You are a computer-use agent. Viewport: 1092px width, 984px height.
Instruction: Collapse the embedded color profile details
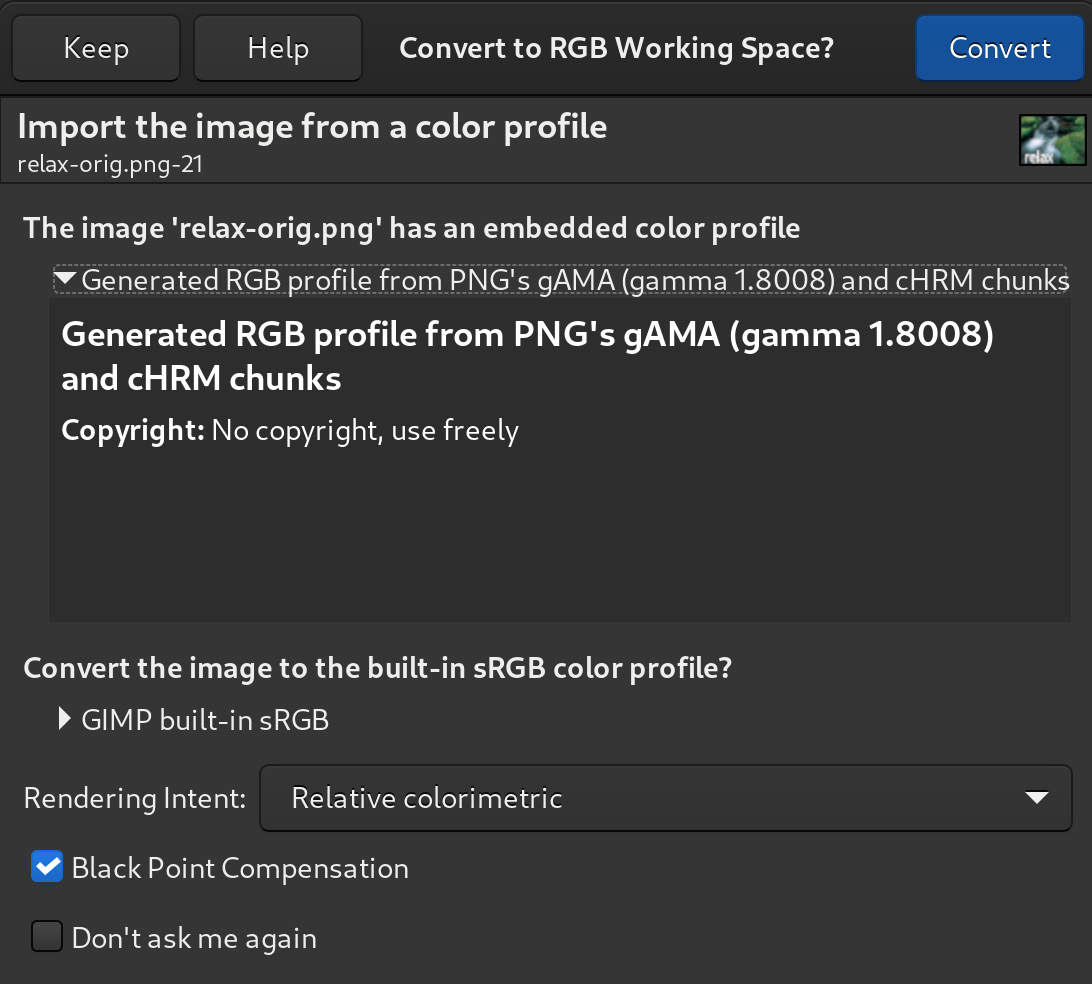tap(64, 280)
